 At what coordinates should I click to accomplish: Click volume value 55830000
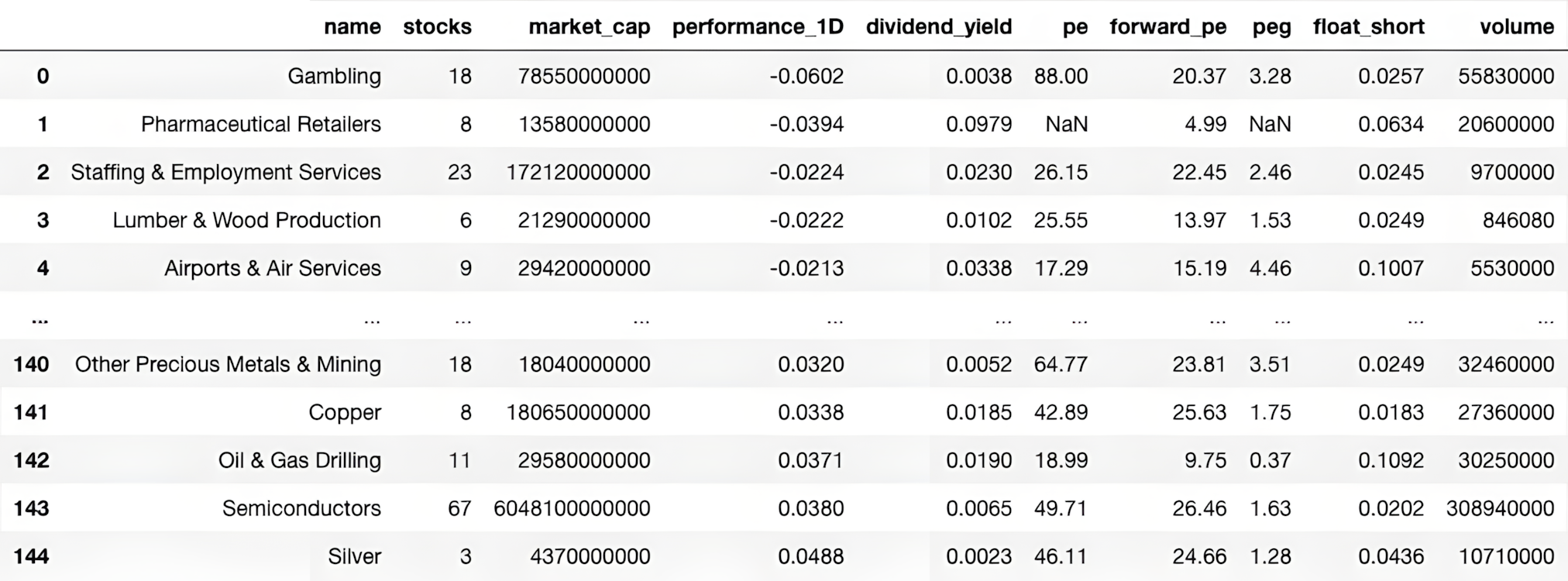click(x=1506, y=76)
